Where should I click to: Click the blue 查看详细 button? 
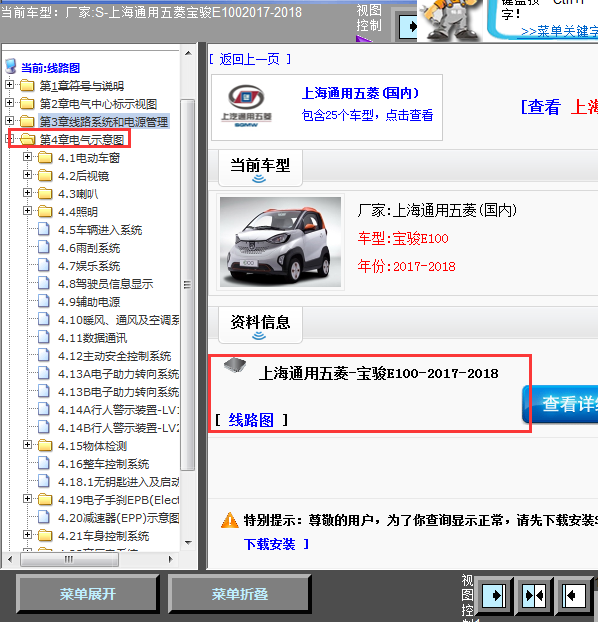pos(560,404)
